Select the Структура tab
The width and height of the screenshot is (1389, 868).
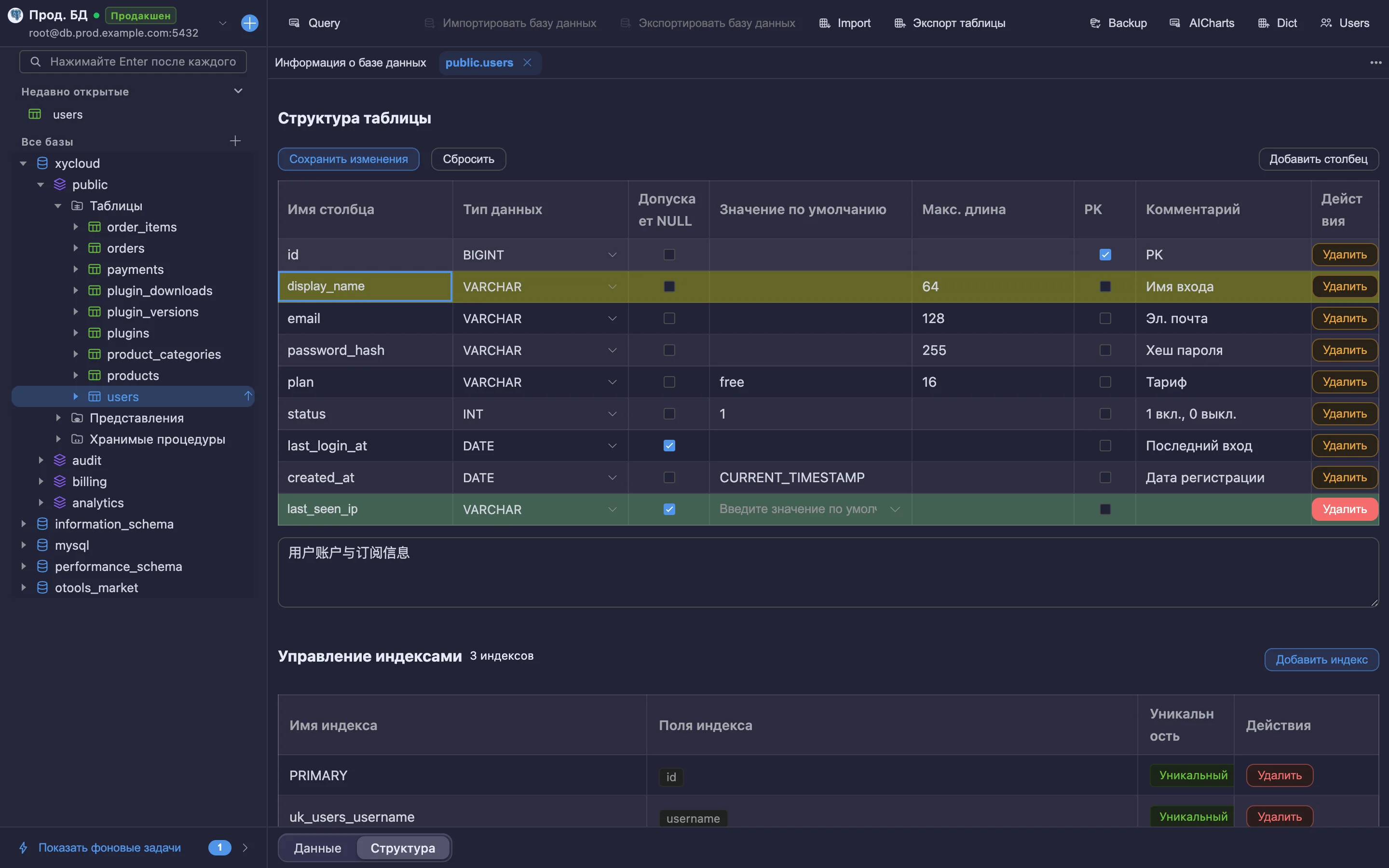click(x=403, y=848)
